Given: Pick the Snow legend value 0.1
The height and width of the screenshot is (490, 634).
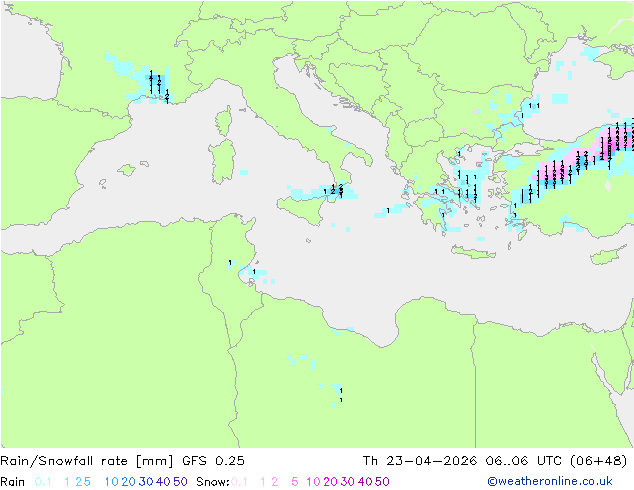Looking at the screenshot, I should click(x=239, y=482).
